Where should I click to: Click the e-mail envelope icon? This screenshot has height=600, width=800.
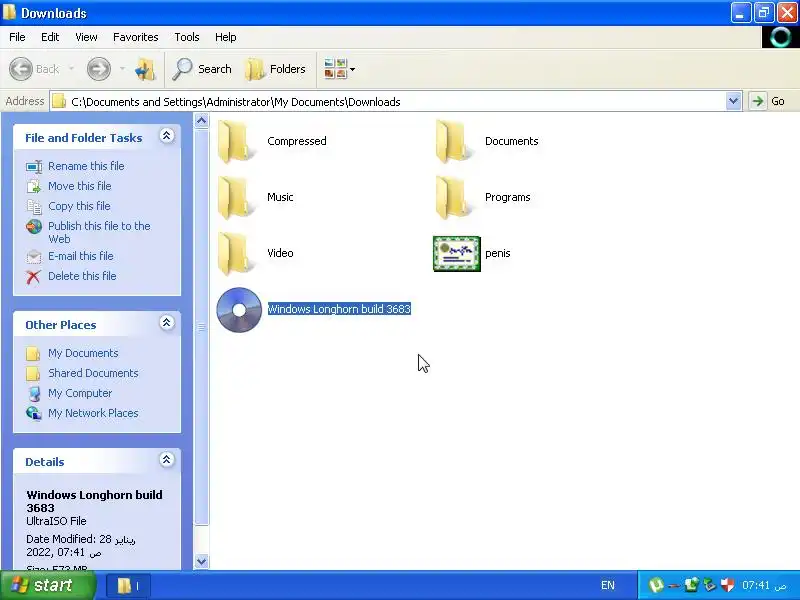34,256
